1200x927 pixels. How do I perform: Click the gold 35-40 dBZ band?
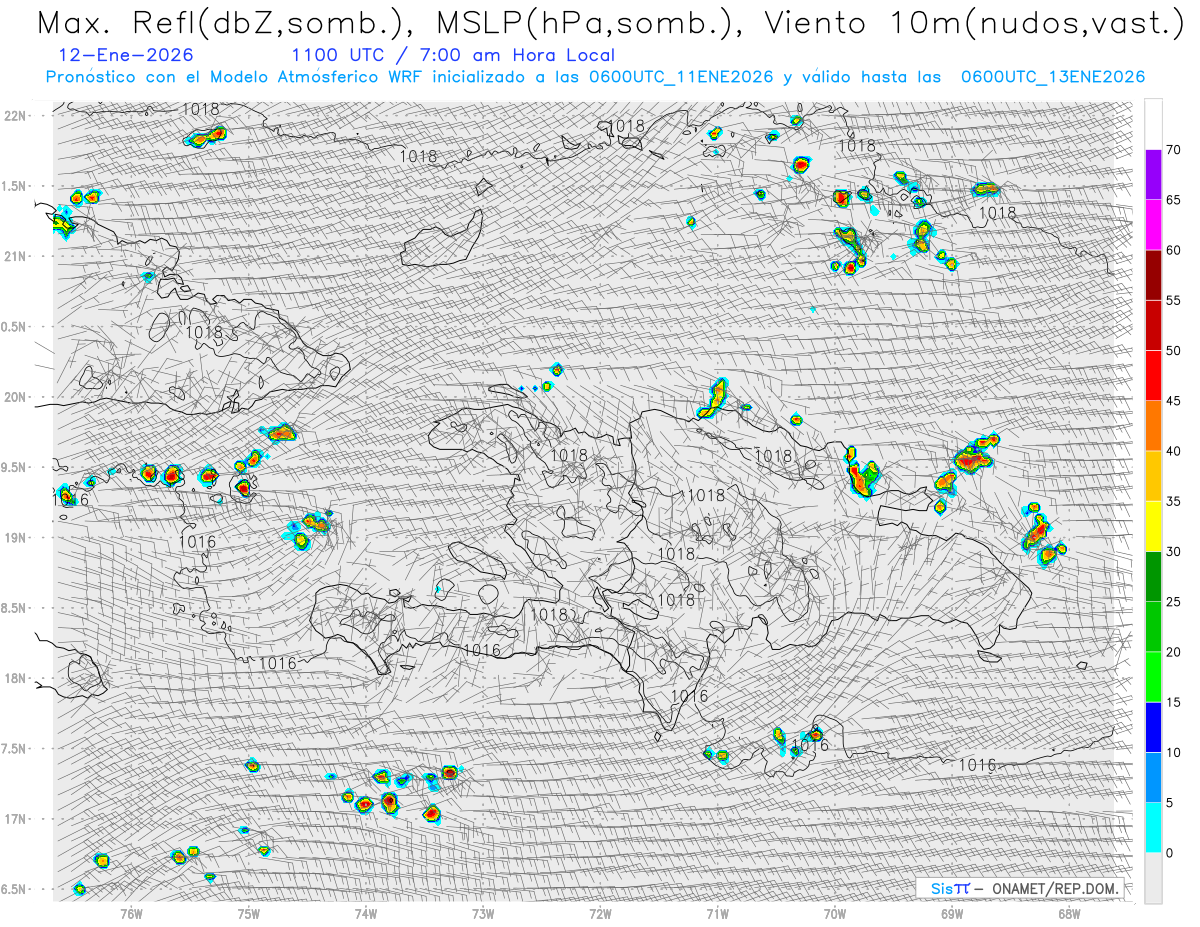coord(1153,476)
